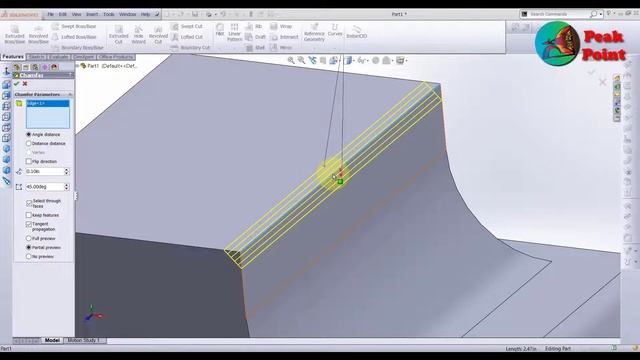Open the Tools menu
This screenshot has height=360, width=640.
pyautogui.click(x=109, y=14)
